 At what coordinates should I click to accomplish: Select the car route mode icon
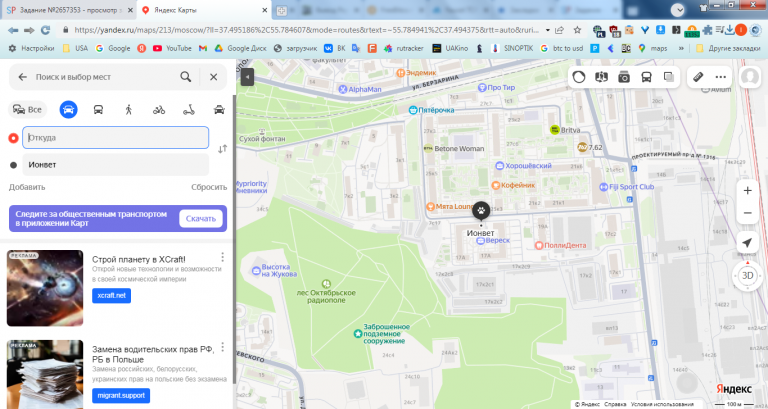pos(69,109)
